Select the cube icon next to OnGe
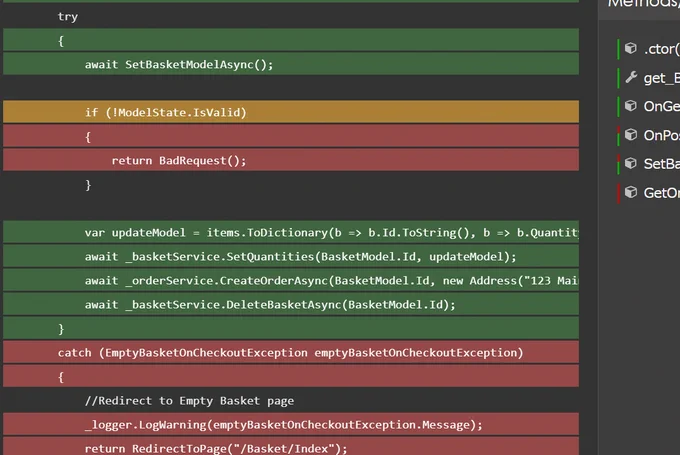 tap(631, 106)
